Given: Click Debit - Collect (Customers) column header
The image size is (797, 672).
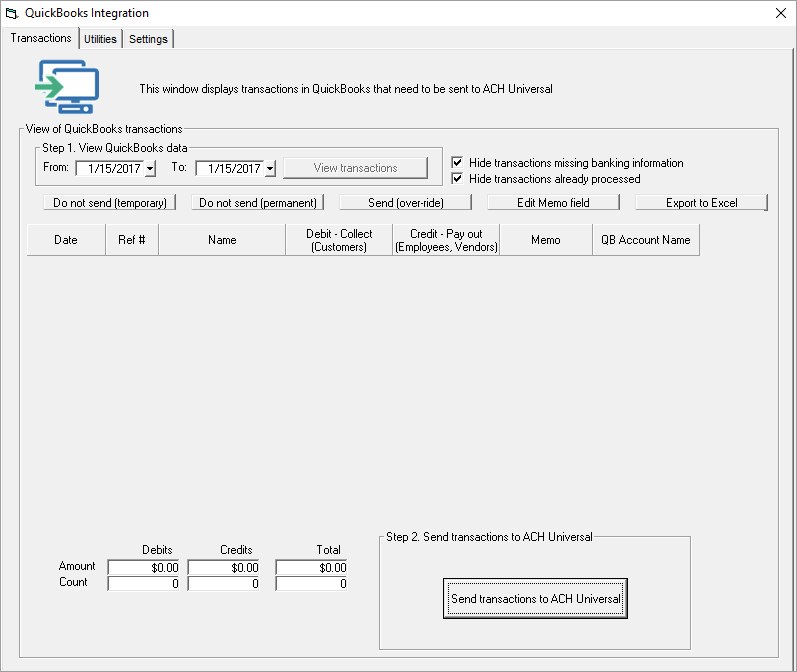Looking at the screenshot, I should (339, 240).
